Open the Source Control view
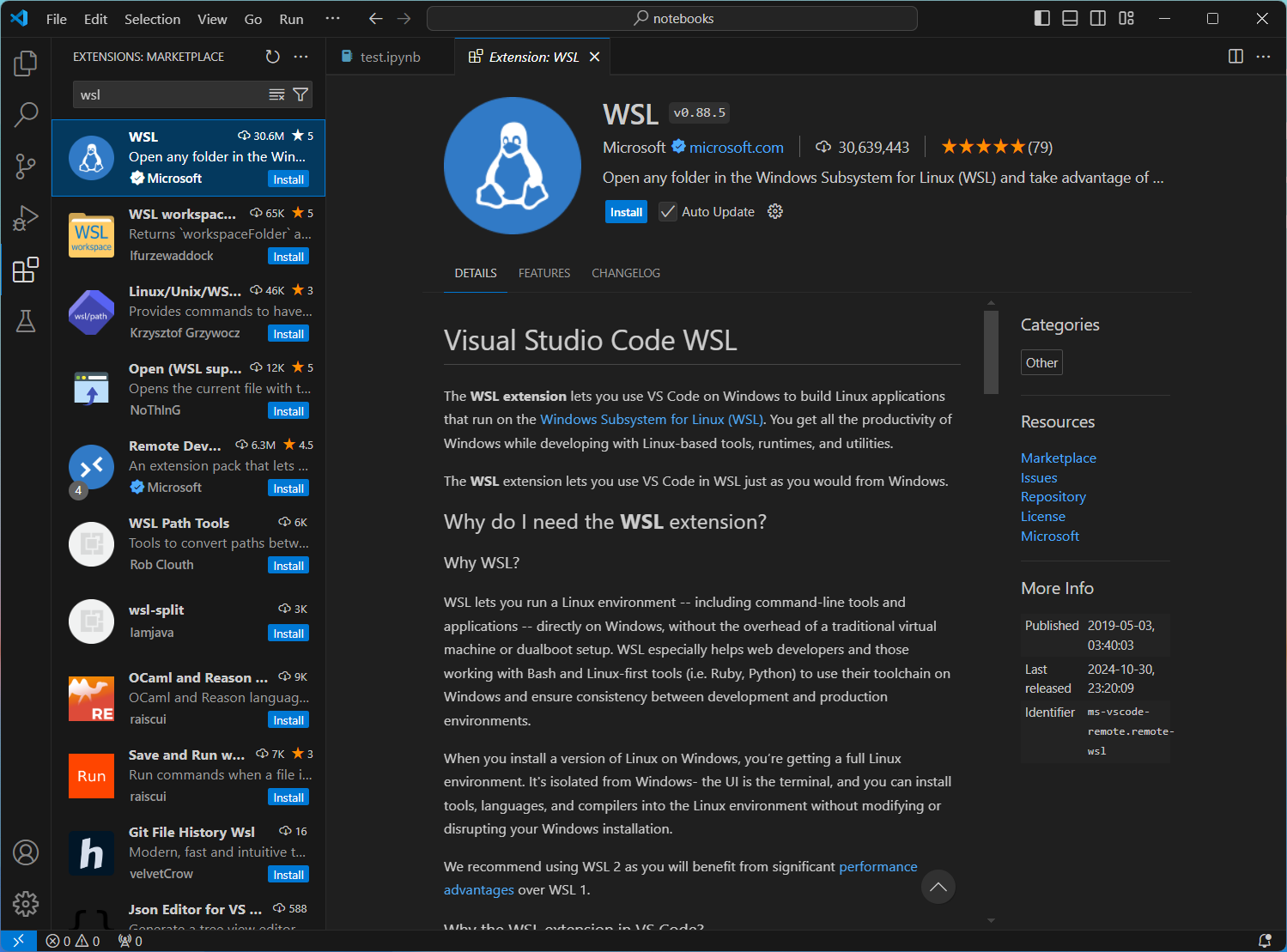This screenshot has width=1287, height=952. tap(26, 167)
